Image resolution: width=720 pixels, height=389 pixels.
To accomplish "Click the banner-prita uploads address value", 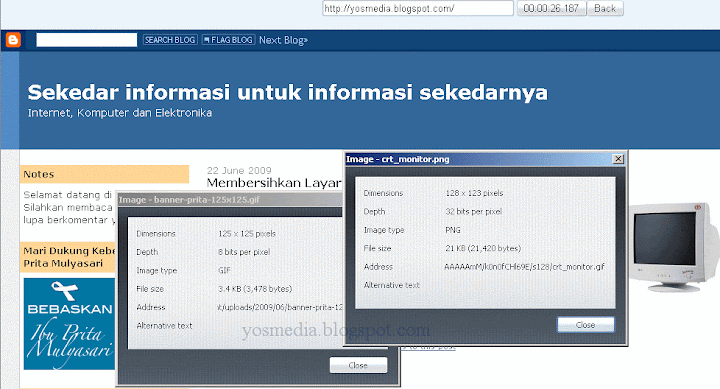I will [280, 307].
